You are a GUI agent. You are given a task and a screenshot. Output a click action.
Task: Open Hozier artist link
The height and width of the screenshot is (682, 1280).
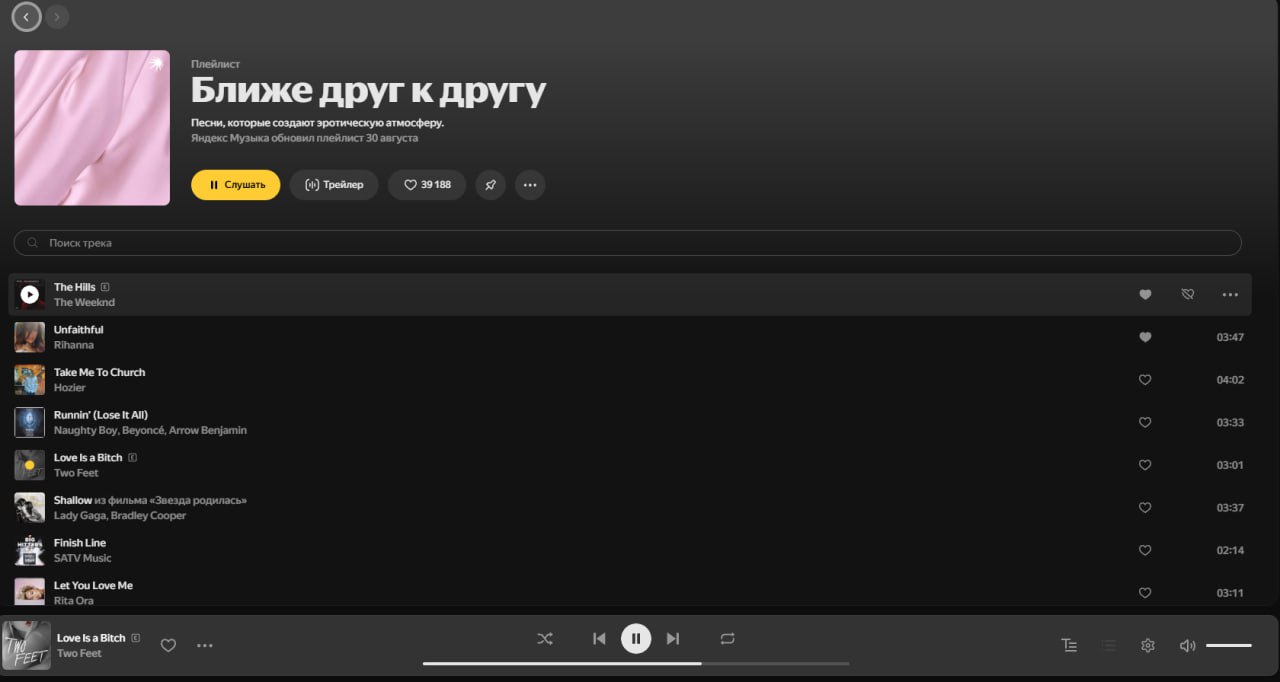click(70, 388)
